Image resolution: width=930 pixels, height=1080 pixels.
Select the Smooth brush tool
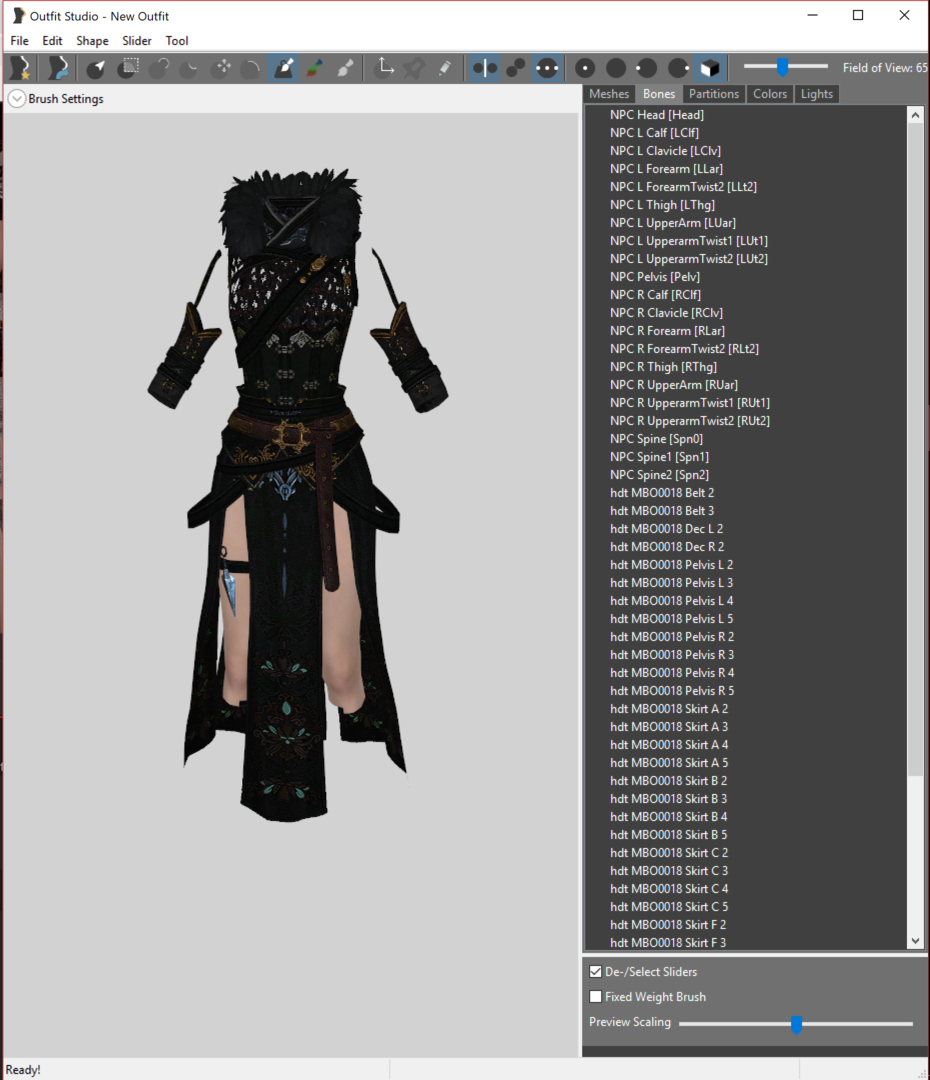tap(252, 68)
